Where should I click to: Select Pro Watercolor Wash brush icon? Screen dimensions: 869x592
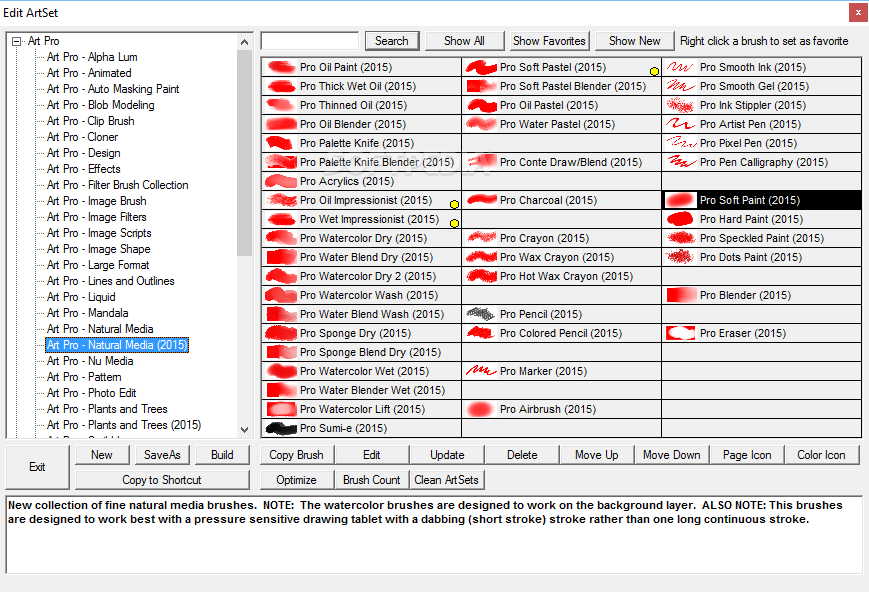[x=281, y=295]
